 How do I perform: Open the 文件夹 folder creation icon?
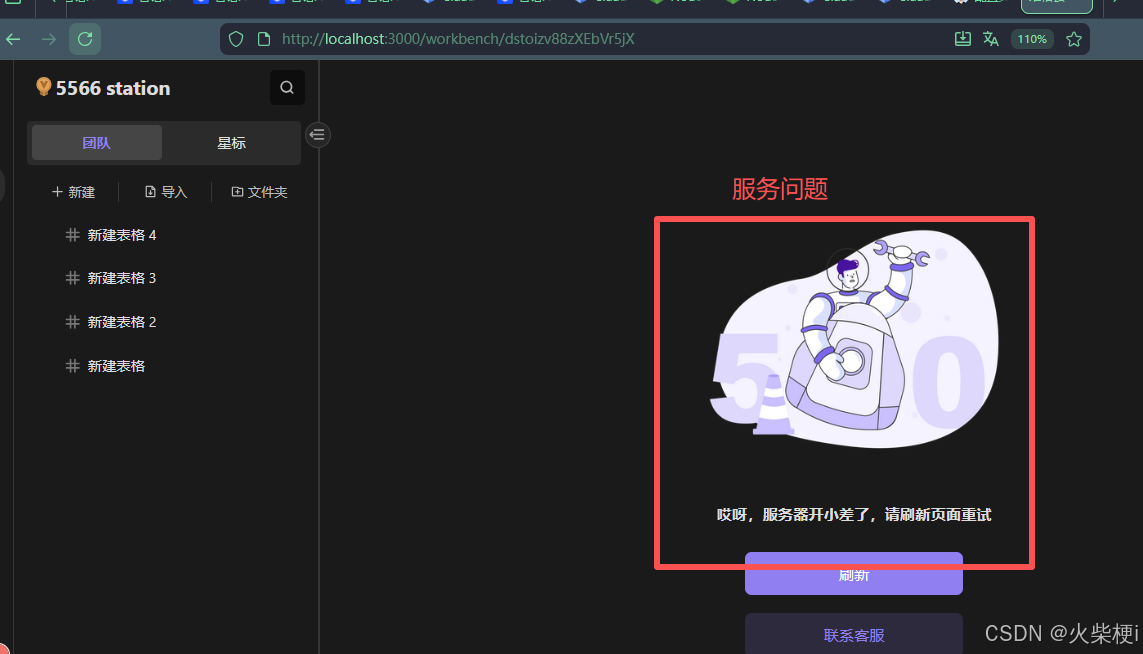pos(237,191)
